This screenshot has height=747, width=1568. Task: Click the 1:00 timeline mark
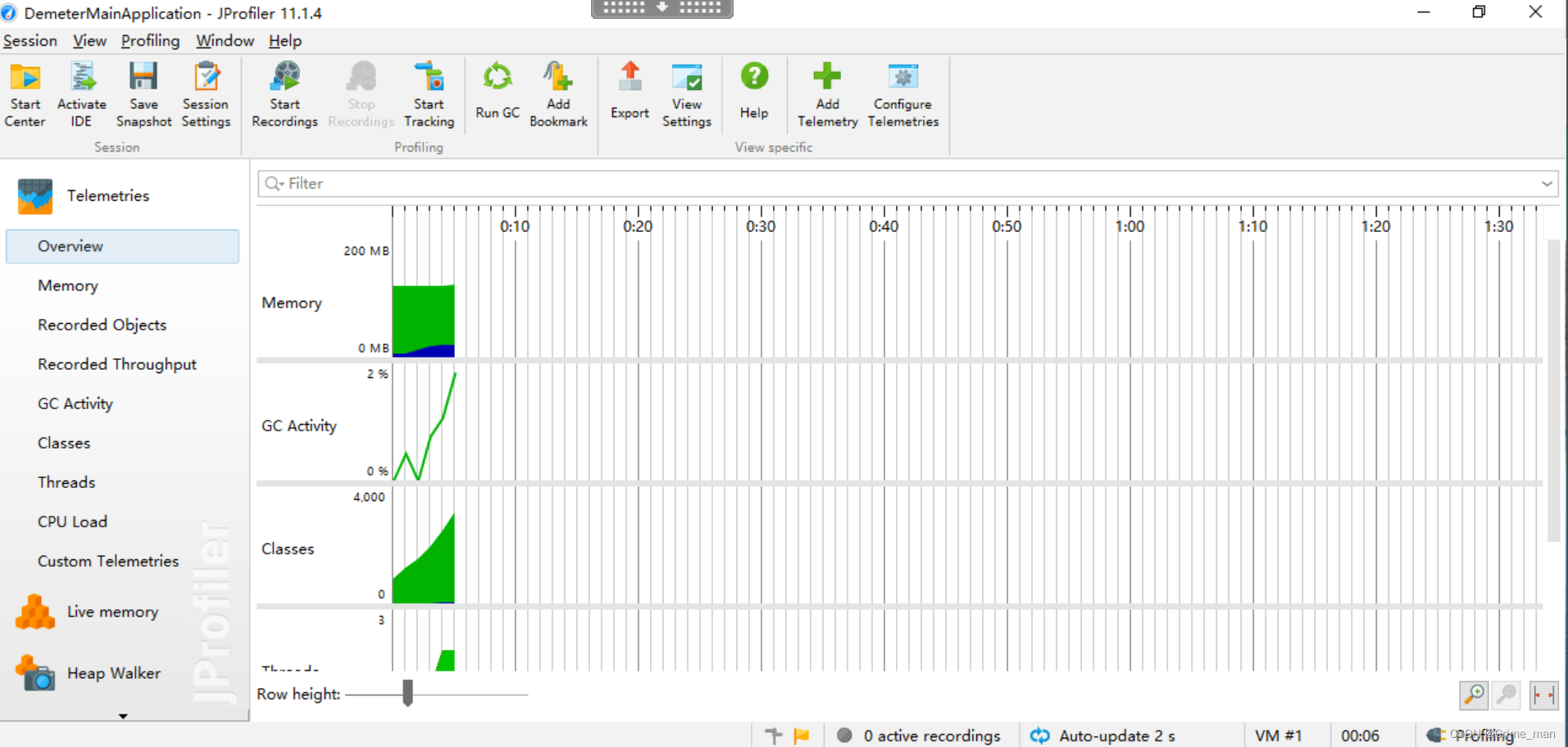pyautogui.click(x=1129, y=226)
